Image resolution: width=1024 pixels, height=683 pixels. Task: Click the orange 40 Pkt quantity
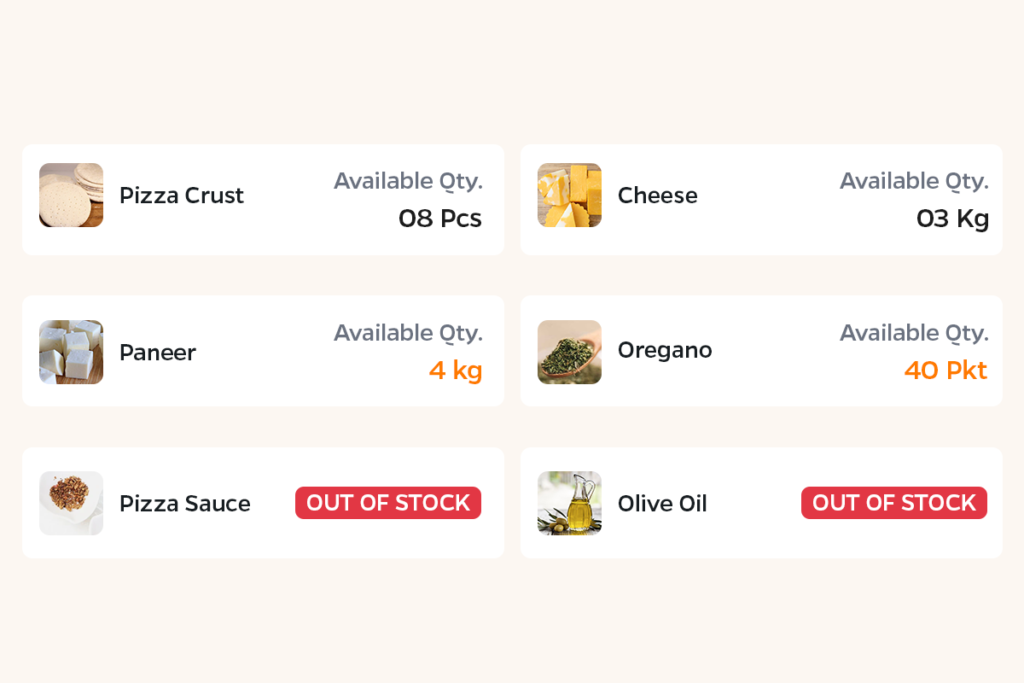point(946,370)
